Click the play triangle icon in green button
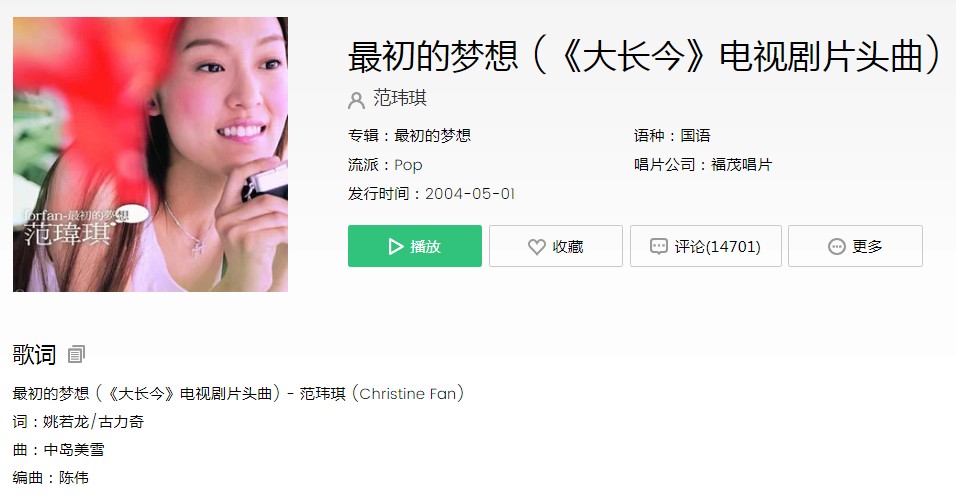956x495 pixels. pyautogui.click(x=396, y=246)
